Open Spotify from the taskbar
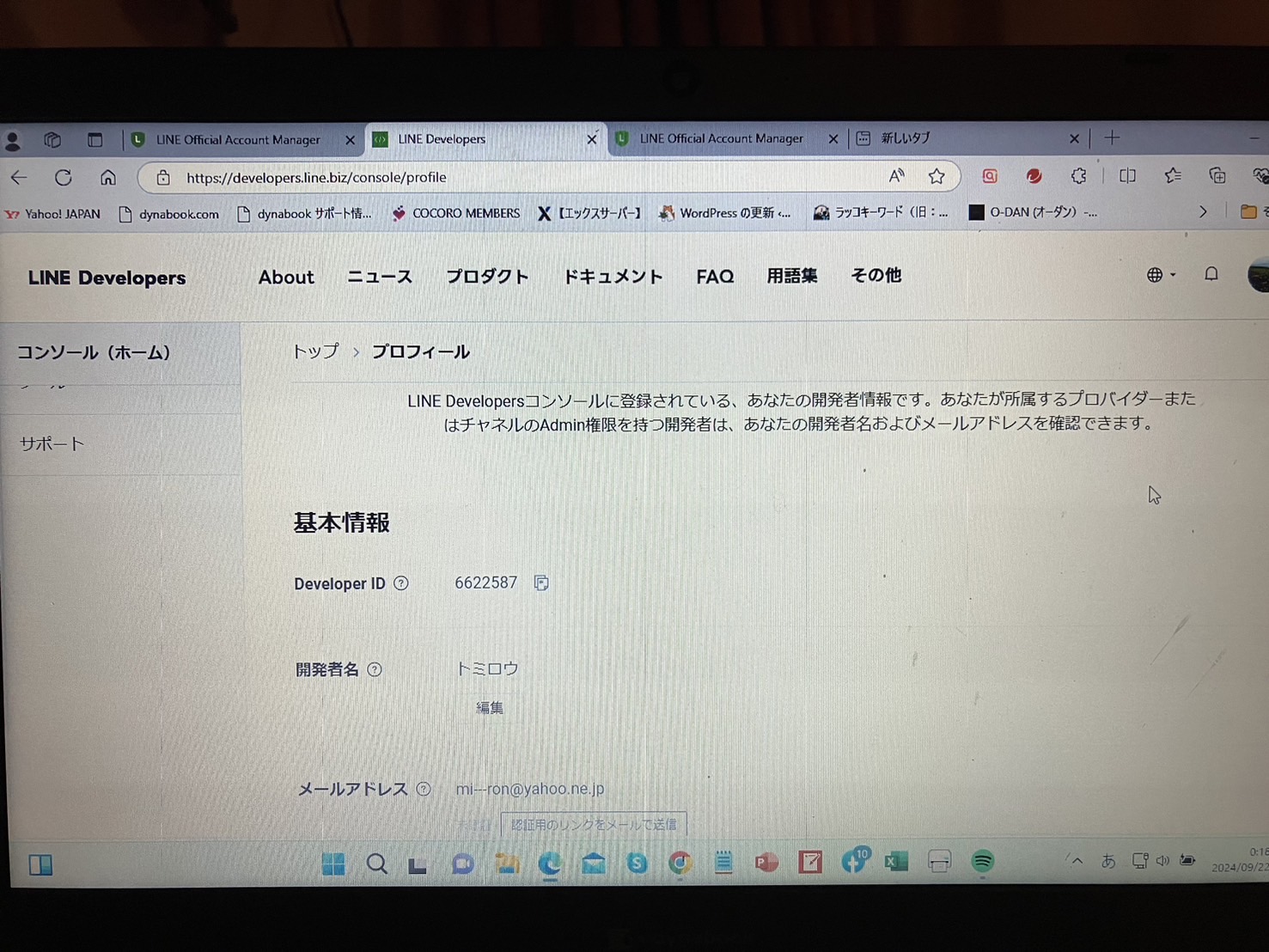 pos(983,861)
